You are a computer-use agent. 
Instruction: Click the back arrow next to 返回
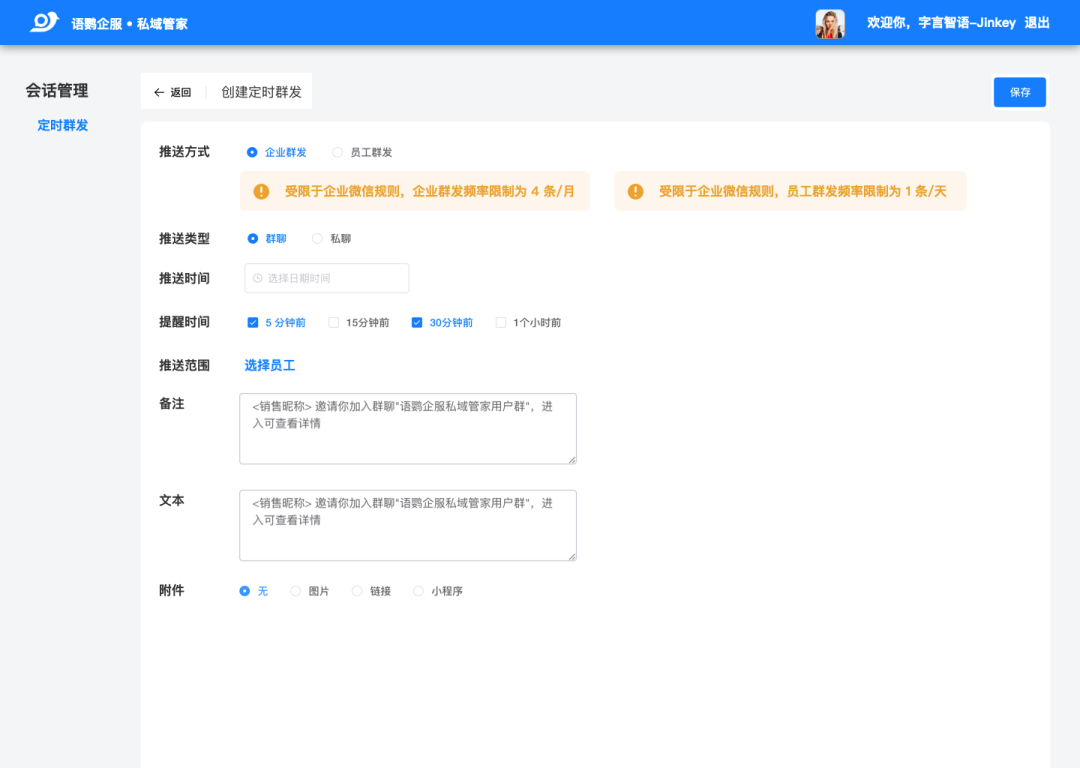(x=159, y=91)
